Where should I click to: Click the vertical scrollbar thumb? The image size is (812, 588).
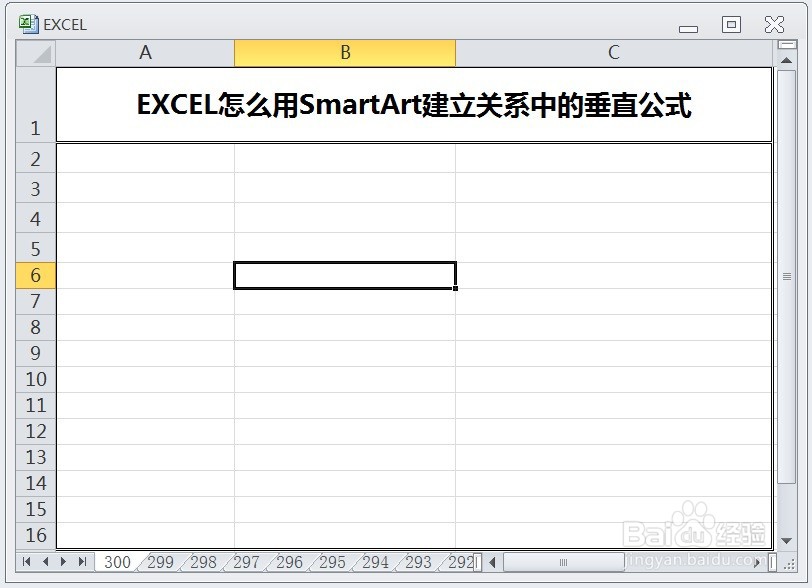[x=787, y=276]
